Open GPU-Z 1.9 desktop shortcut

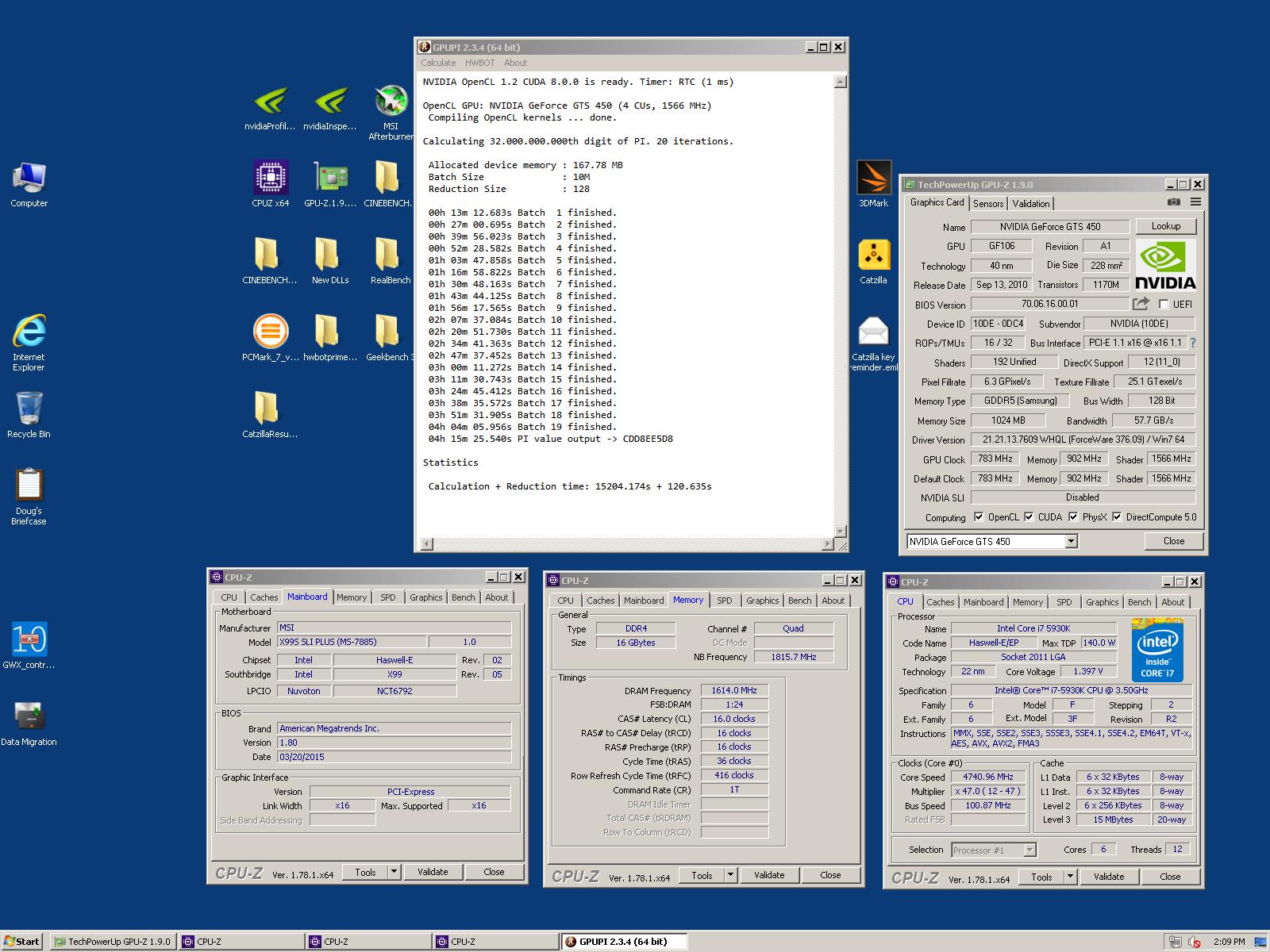pyautogui.click(x=330, y=184)
